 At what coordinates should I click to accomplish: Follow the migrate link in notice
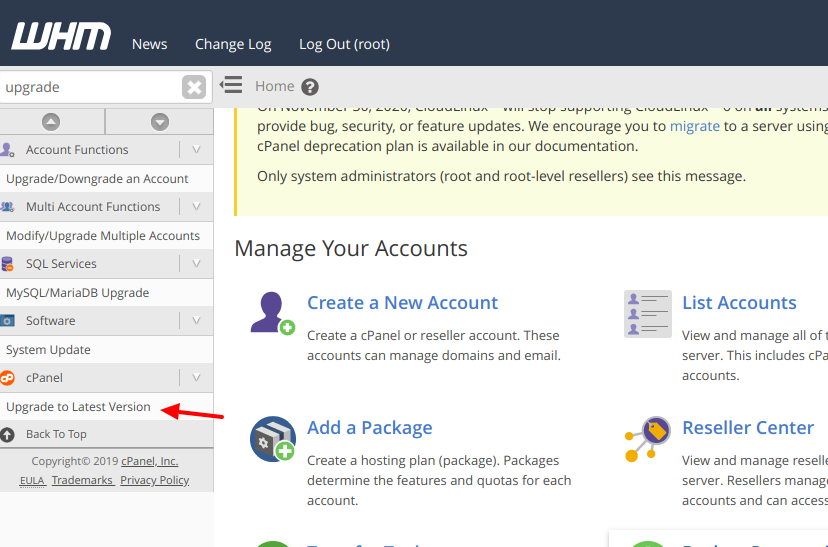pyautogui.click(x=694, y=126)
